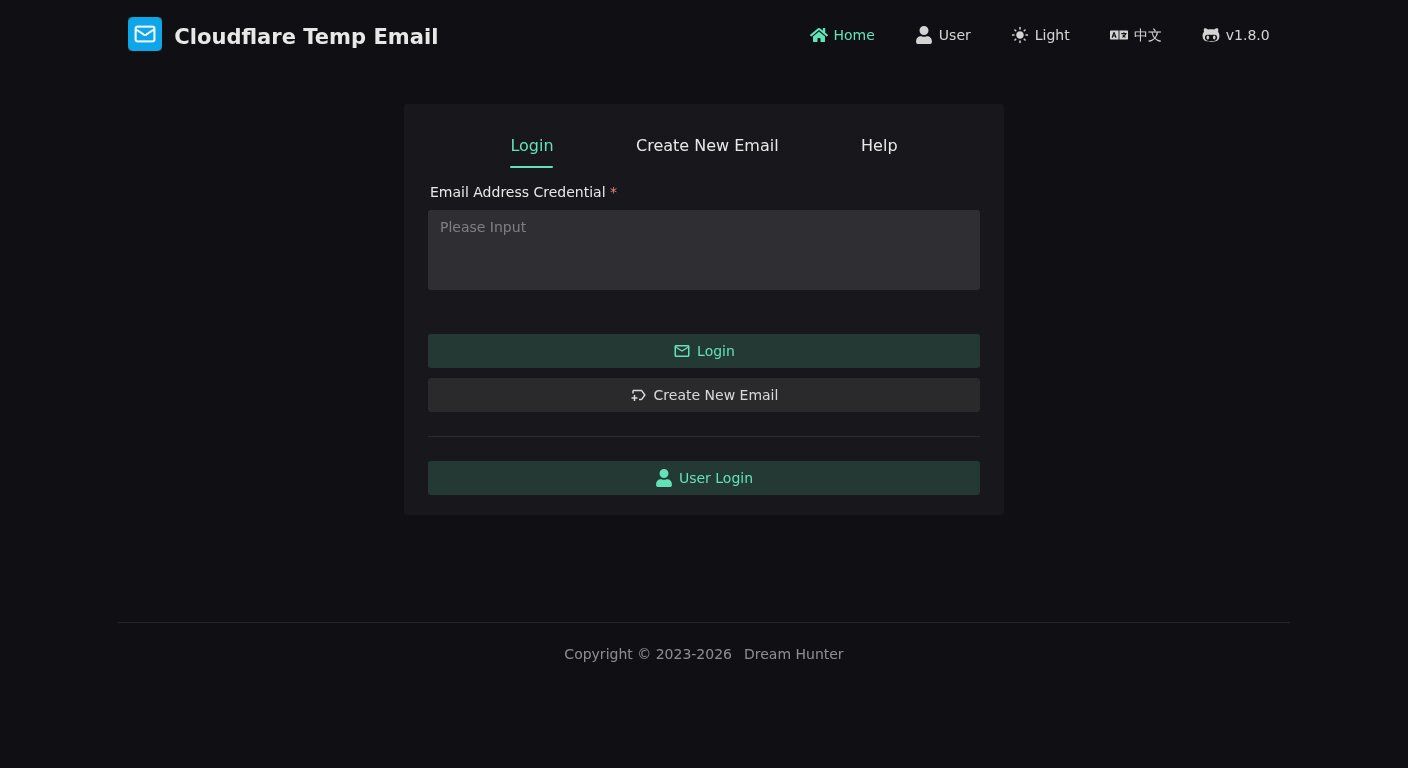Click the gray Create New Email button
1408x768 pixels.
pyautogui.click(x=704, y=395)
